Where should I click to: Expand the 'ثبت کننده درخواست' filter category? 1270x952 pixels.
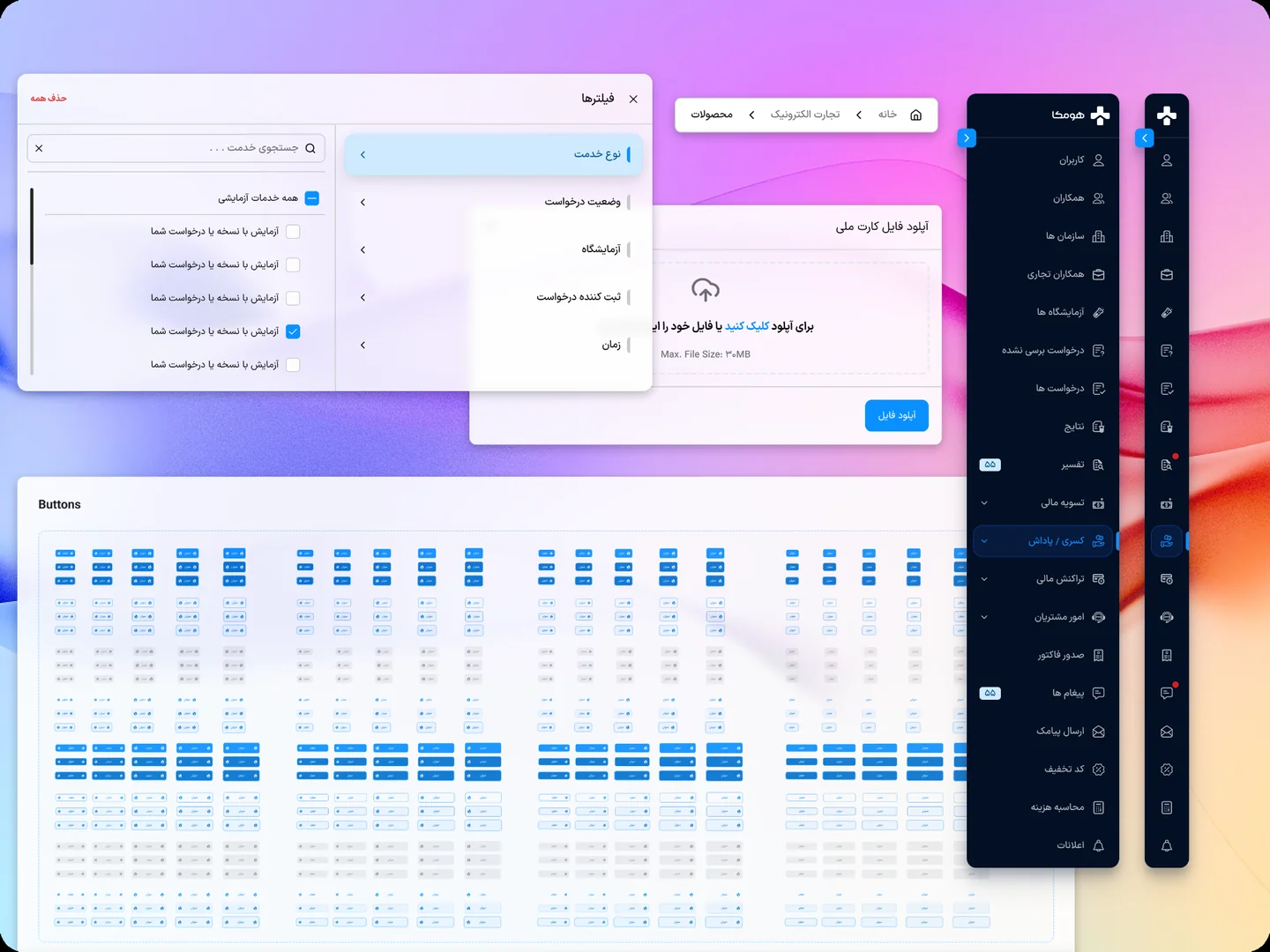pos(493,297)
